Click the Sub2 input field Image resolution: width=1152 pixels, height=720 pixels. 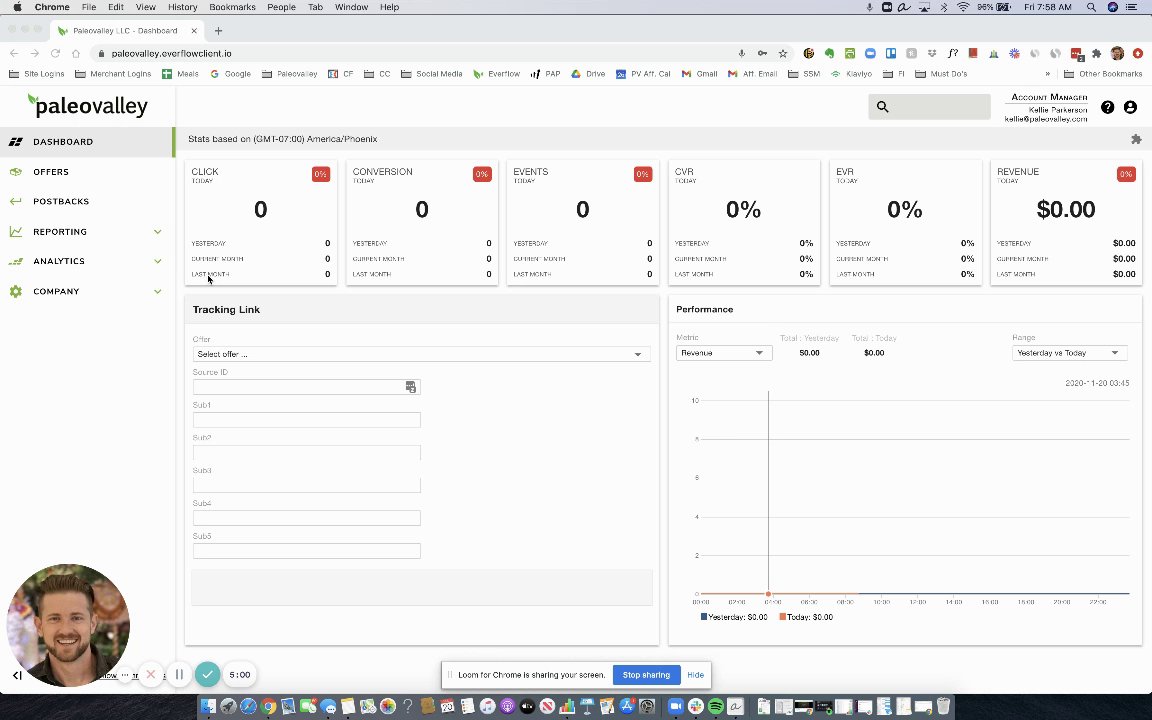pyautogui.click(x=306, y=453)
